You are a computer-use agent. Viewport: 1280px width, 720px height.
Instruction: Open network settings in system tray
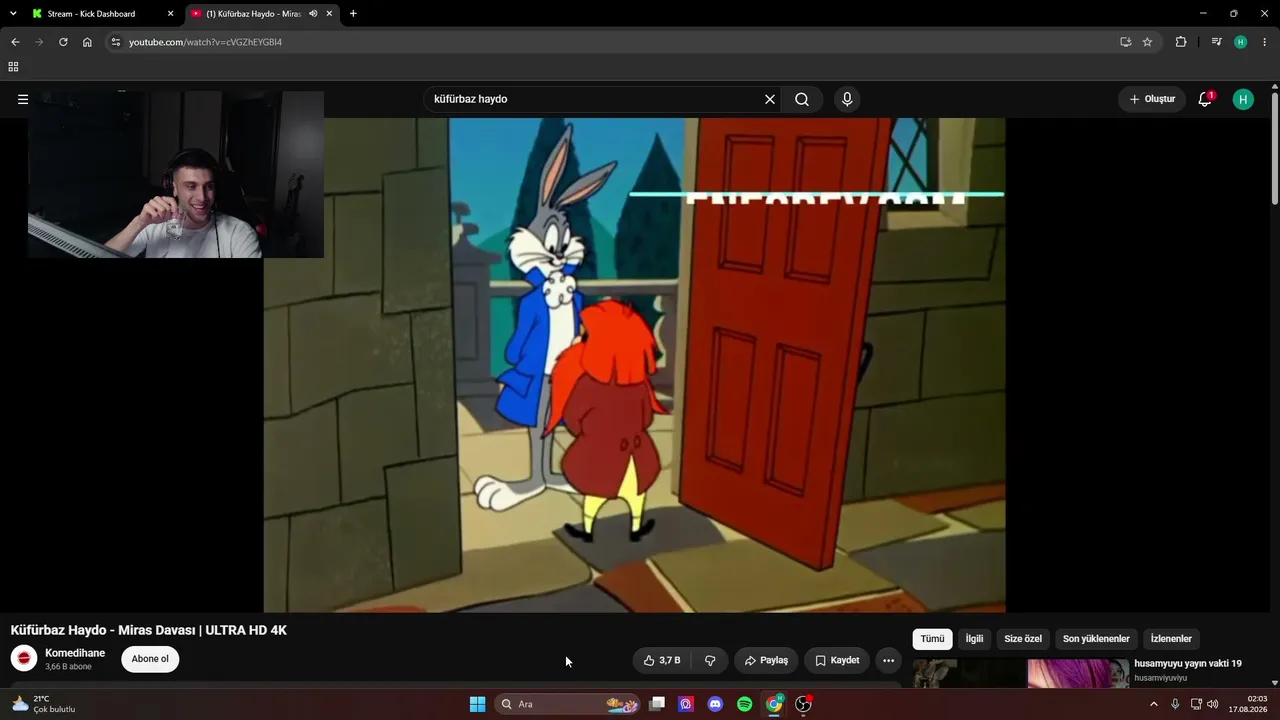click(x=1196, y=704)
